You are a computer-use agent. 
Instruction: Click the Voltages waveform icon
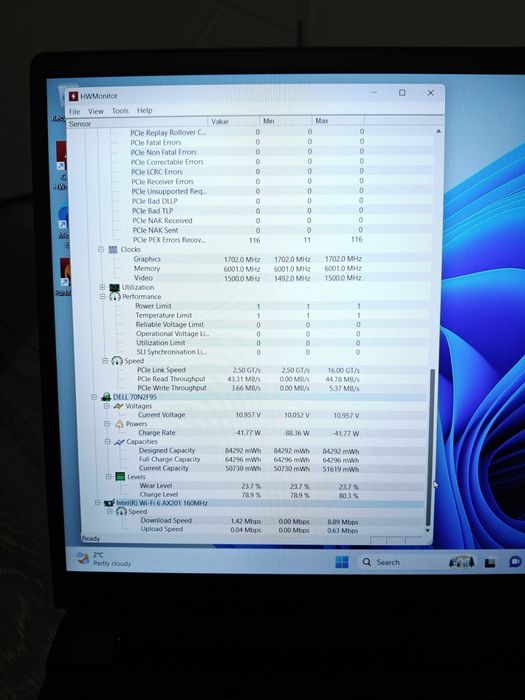pos(118,406)
